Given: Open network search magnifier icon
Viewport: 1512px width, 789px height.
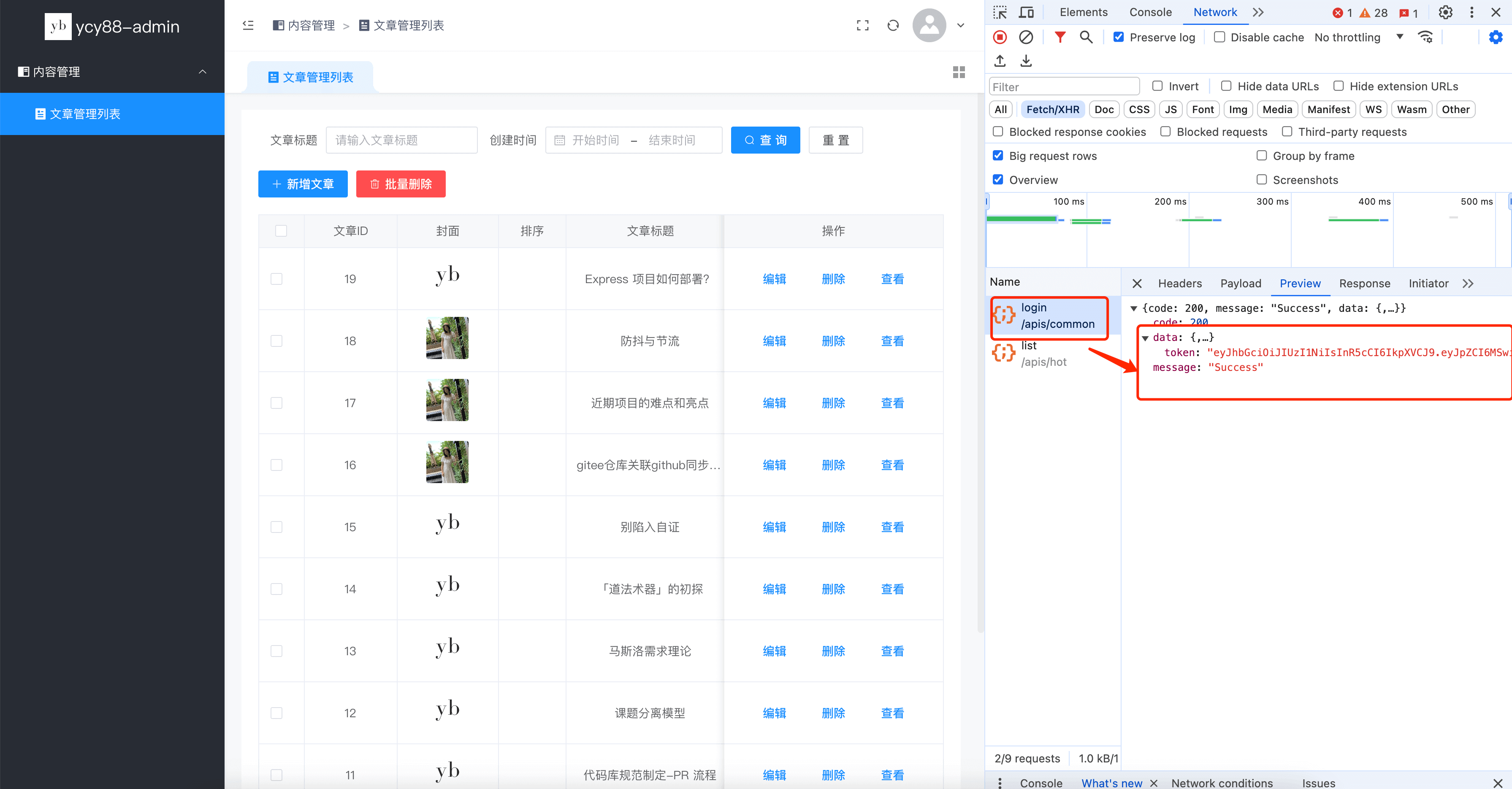Looking at the screenshot, I should pyautogui.click(x=1086, y=38).
